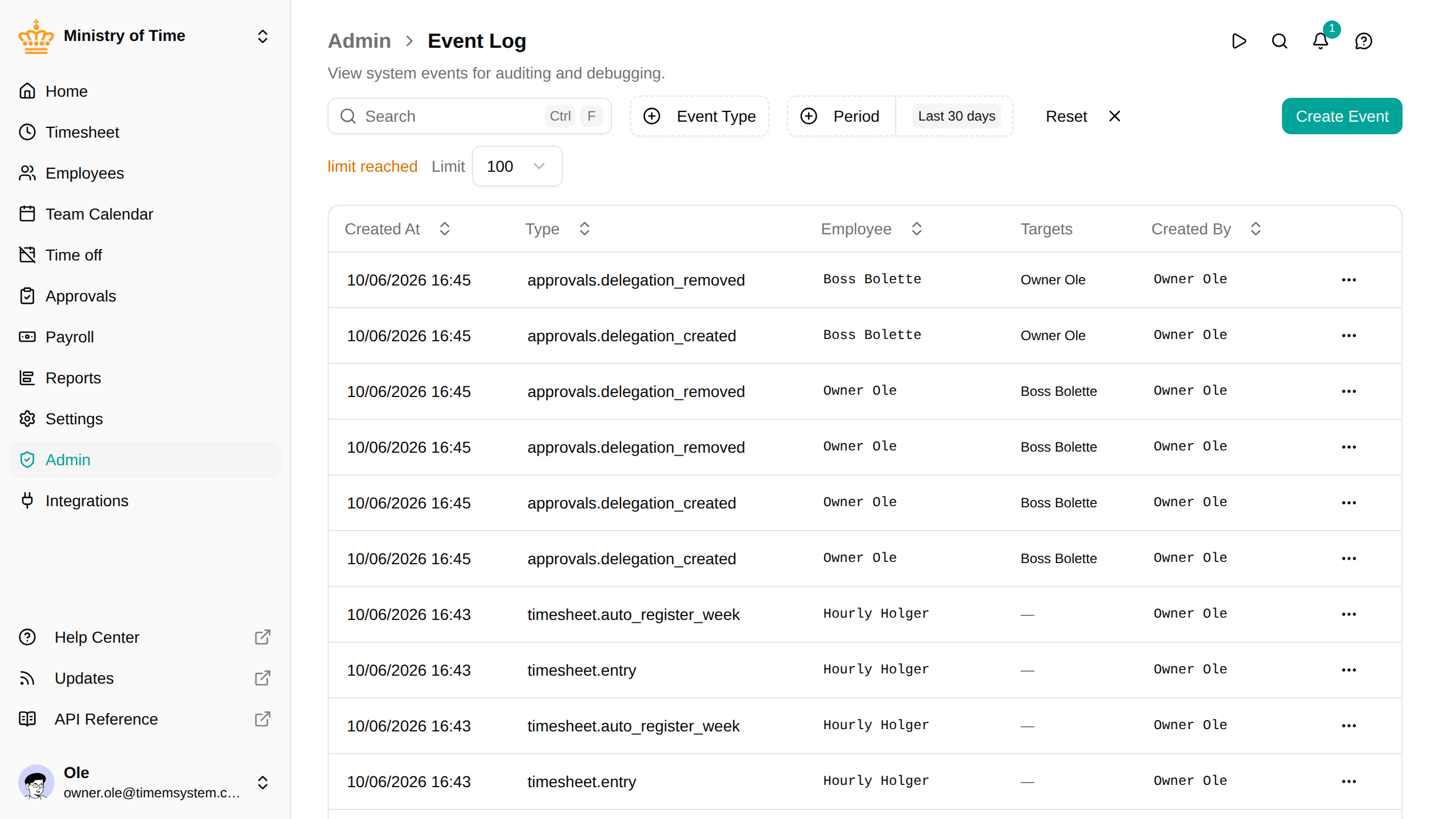1456x819 pixels.
Task: Open Integrations in sidebar
Action: pos(145,500)
